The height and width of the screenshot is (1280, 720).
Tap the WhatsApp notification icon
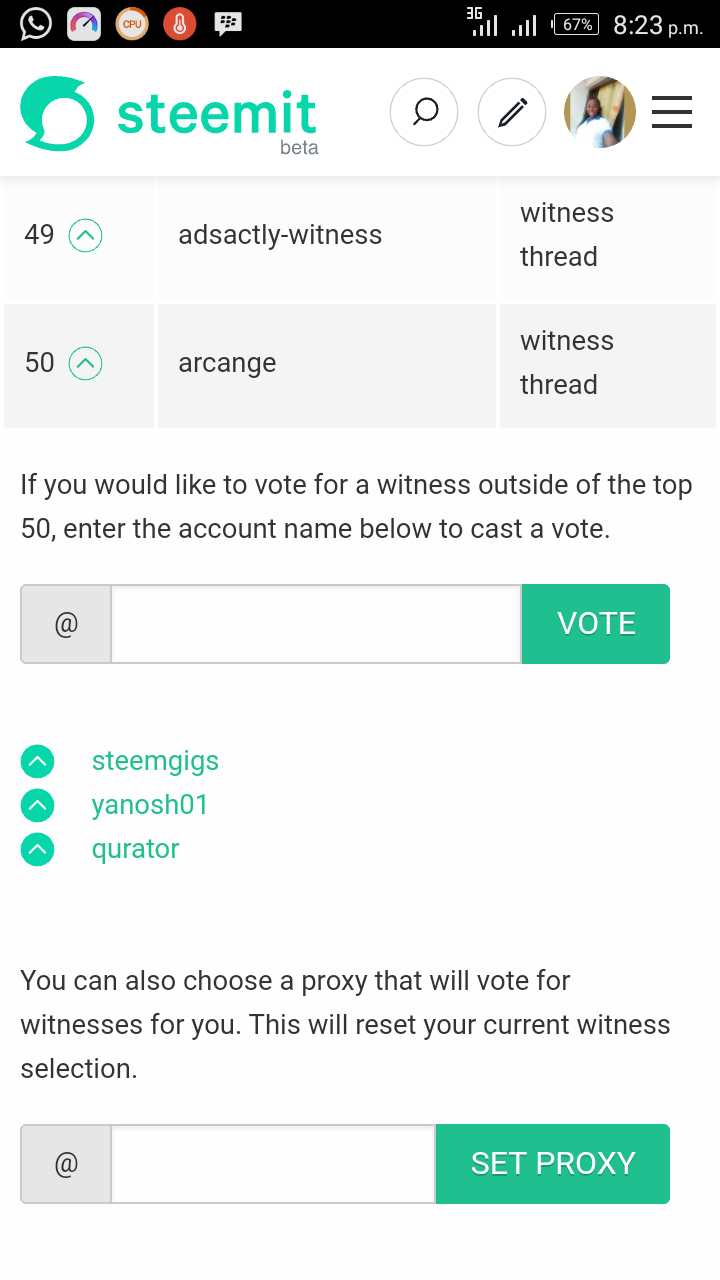tap(35, 23)
